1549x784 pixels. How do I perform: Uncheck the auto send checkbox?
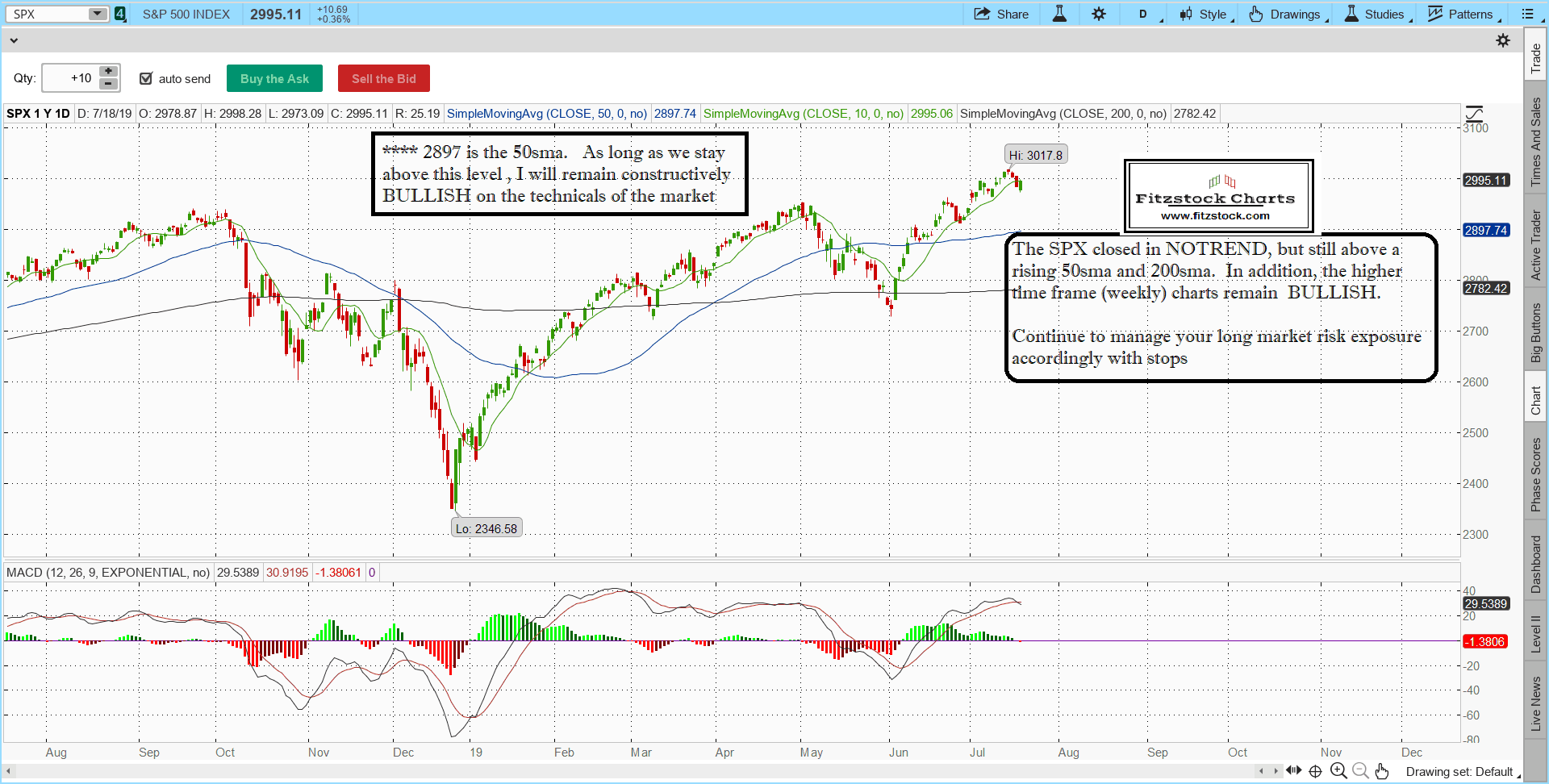(146, 78)
